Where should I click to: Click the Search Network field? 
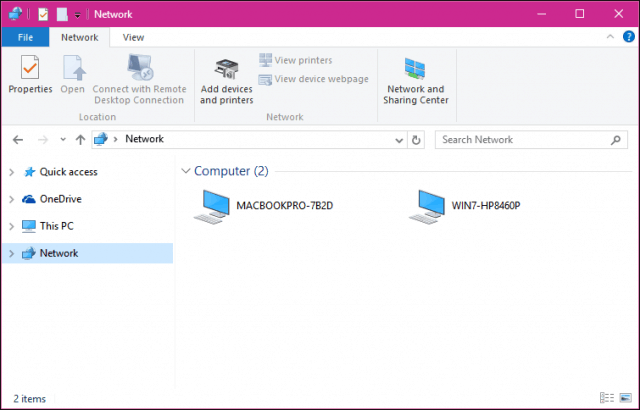pyautogui.click(x=531, y=140)
